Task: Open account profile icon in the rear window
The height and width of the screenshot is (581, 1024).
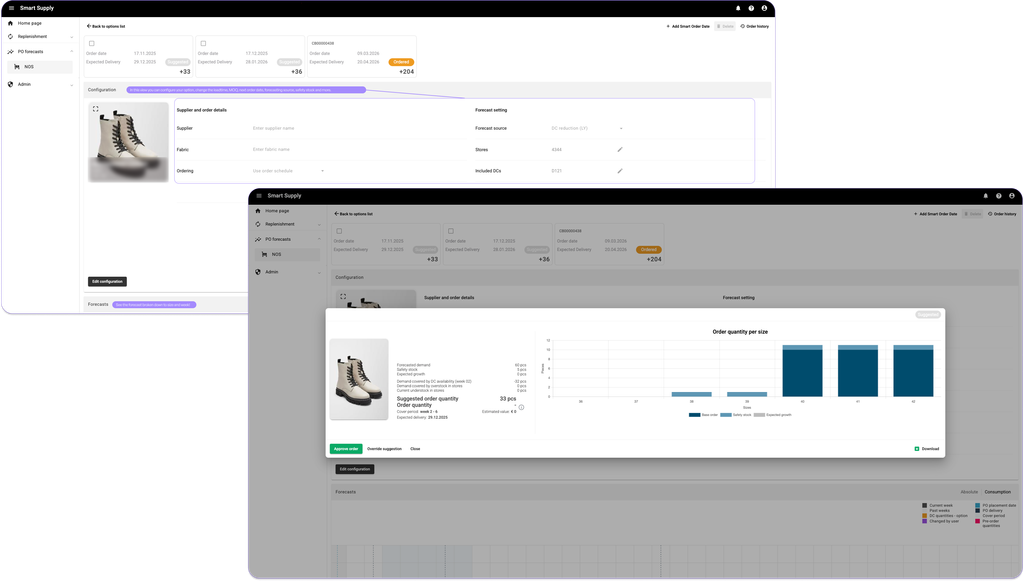Action: (764, 8)
